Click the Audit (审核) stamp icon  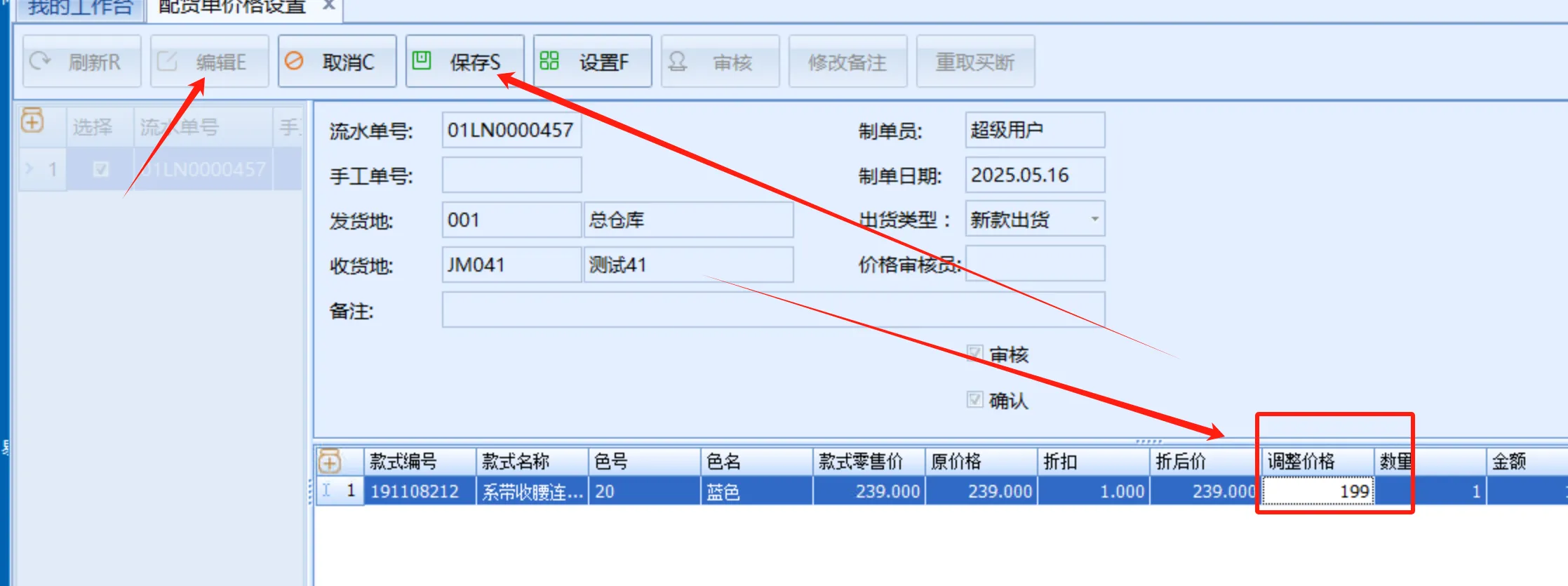[677, 62]
